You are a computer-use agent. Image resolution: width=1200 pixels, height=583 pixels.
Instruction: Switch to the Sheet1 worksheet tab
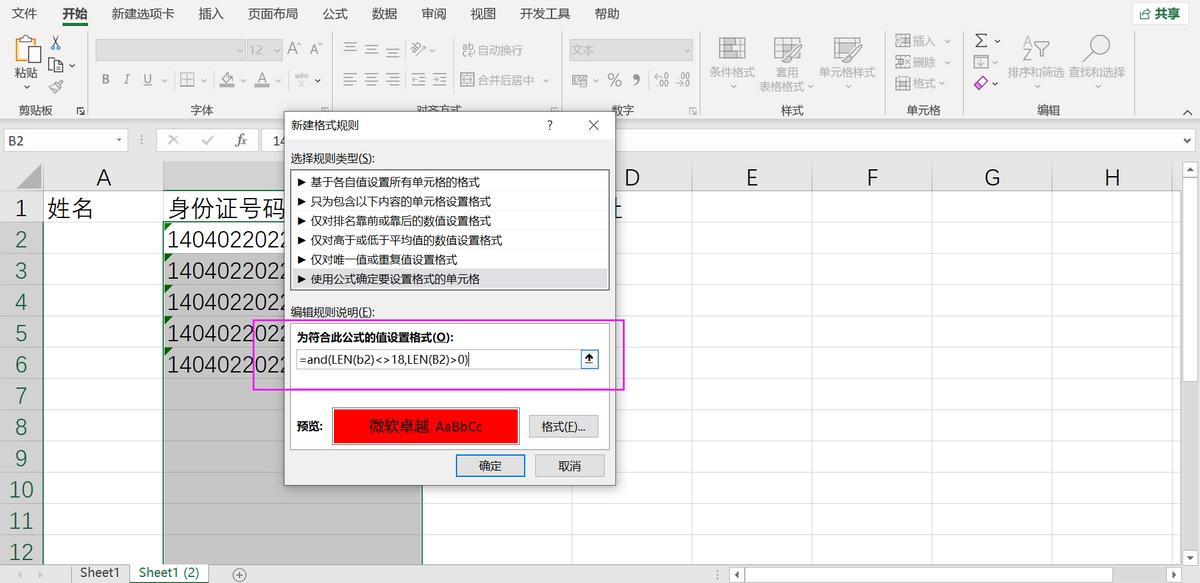99,572
